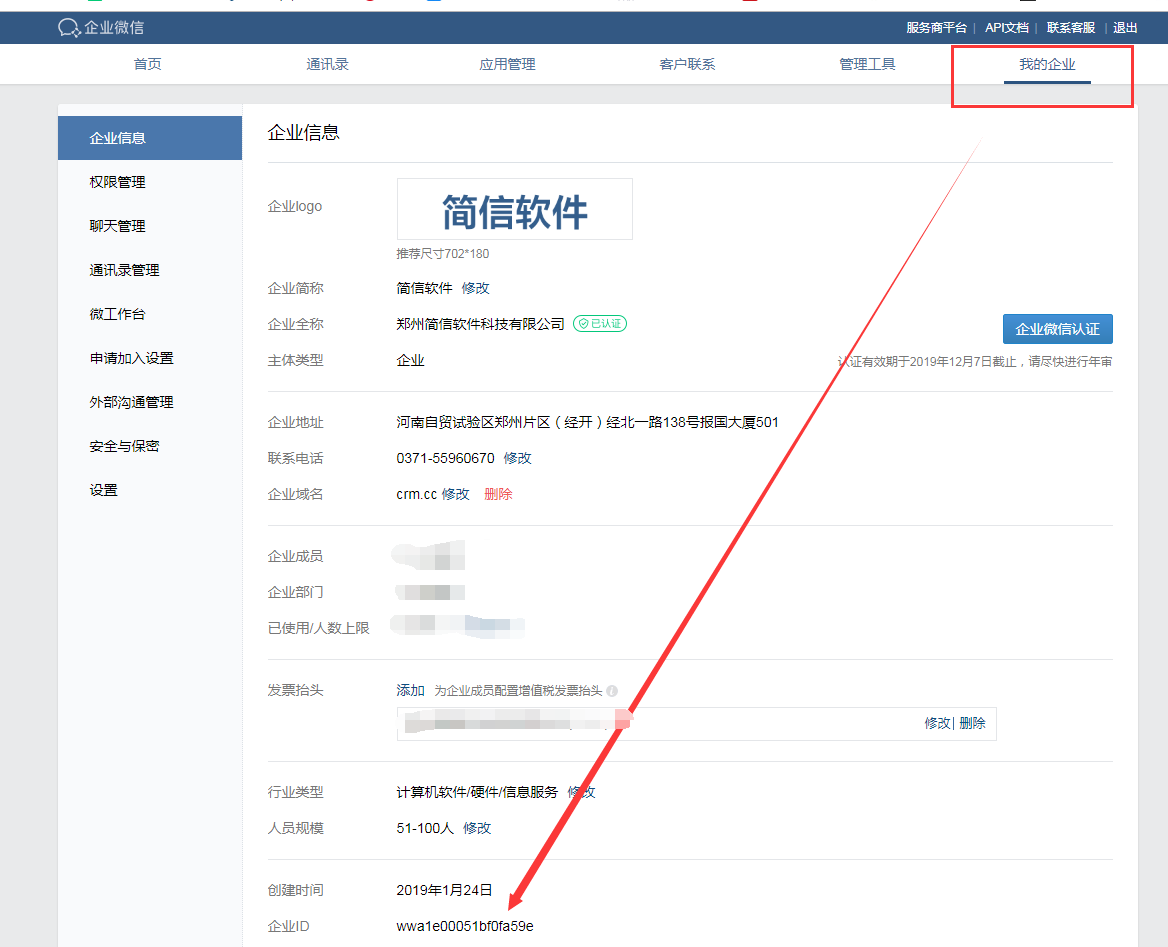Switch to the 通讯录 tab
1168x947 pixels.
[x=327, y=64]
